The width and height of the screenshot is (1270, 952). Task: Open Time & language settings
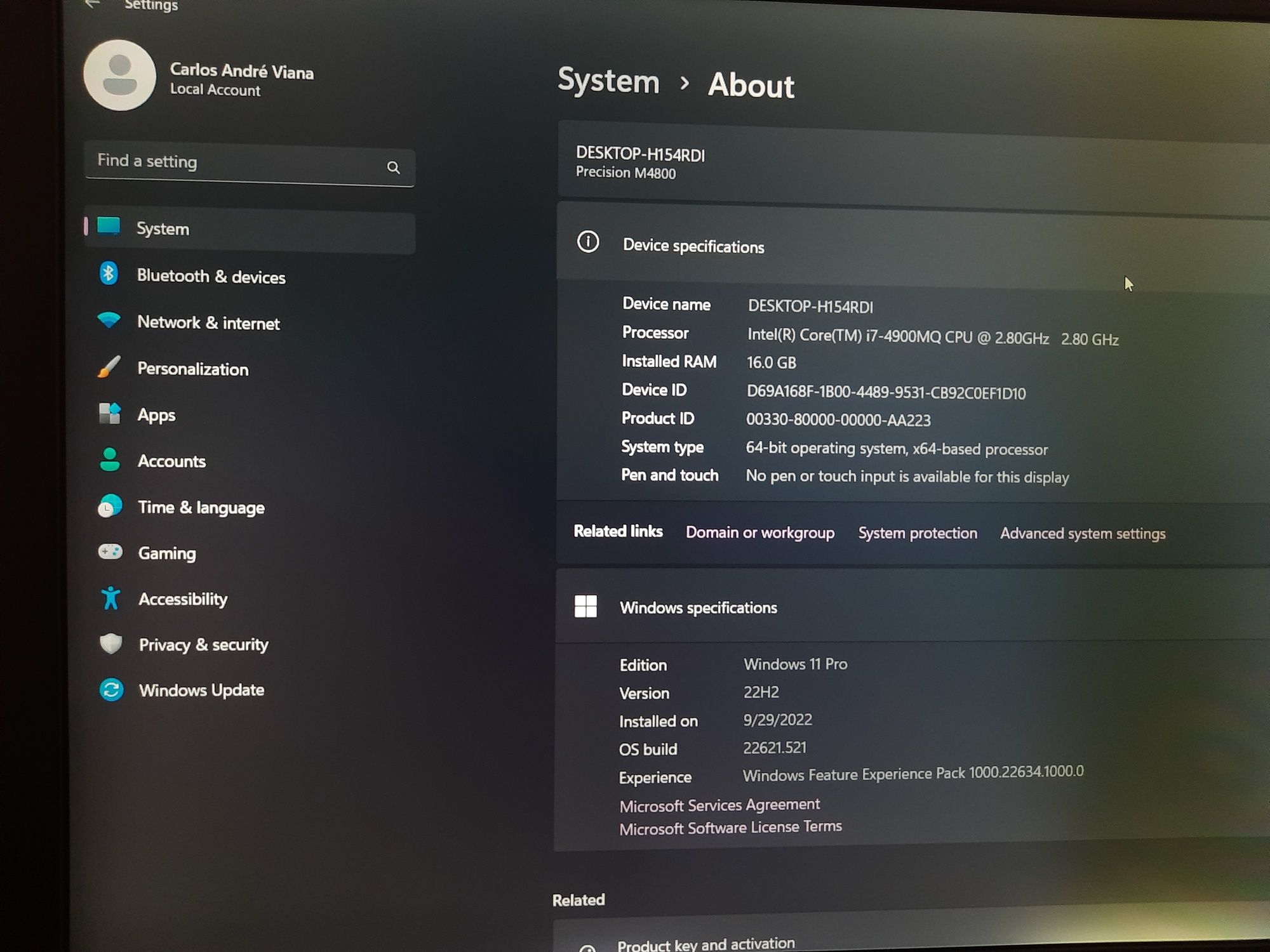(250, 507)
